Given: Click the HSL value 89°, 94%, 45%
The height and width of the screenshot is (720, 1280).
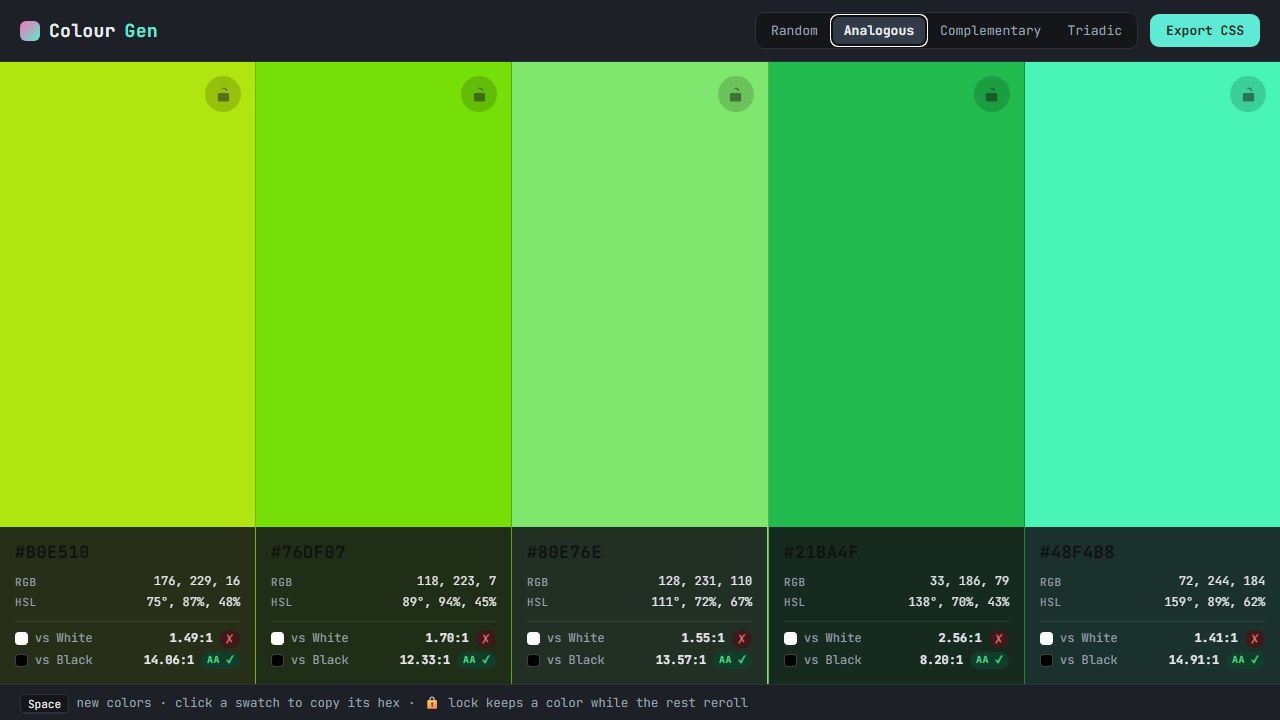Looking at the screenshot, I should click(x=449, y=602).
